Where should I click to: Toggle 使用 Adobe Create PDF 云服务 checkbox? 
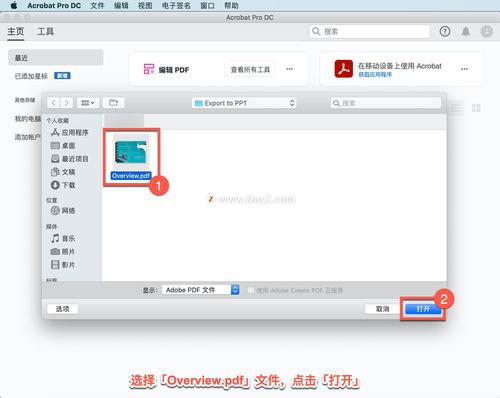[x=250, y=290]
